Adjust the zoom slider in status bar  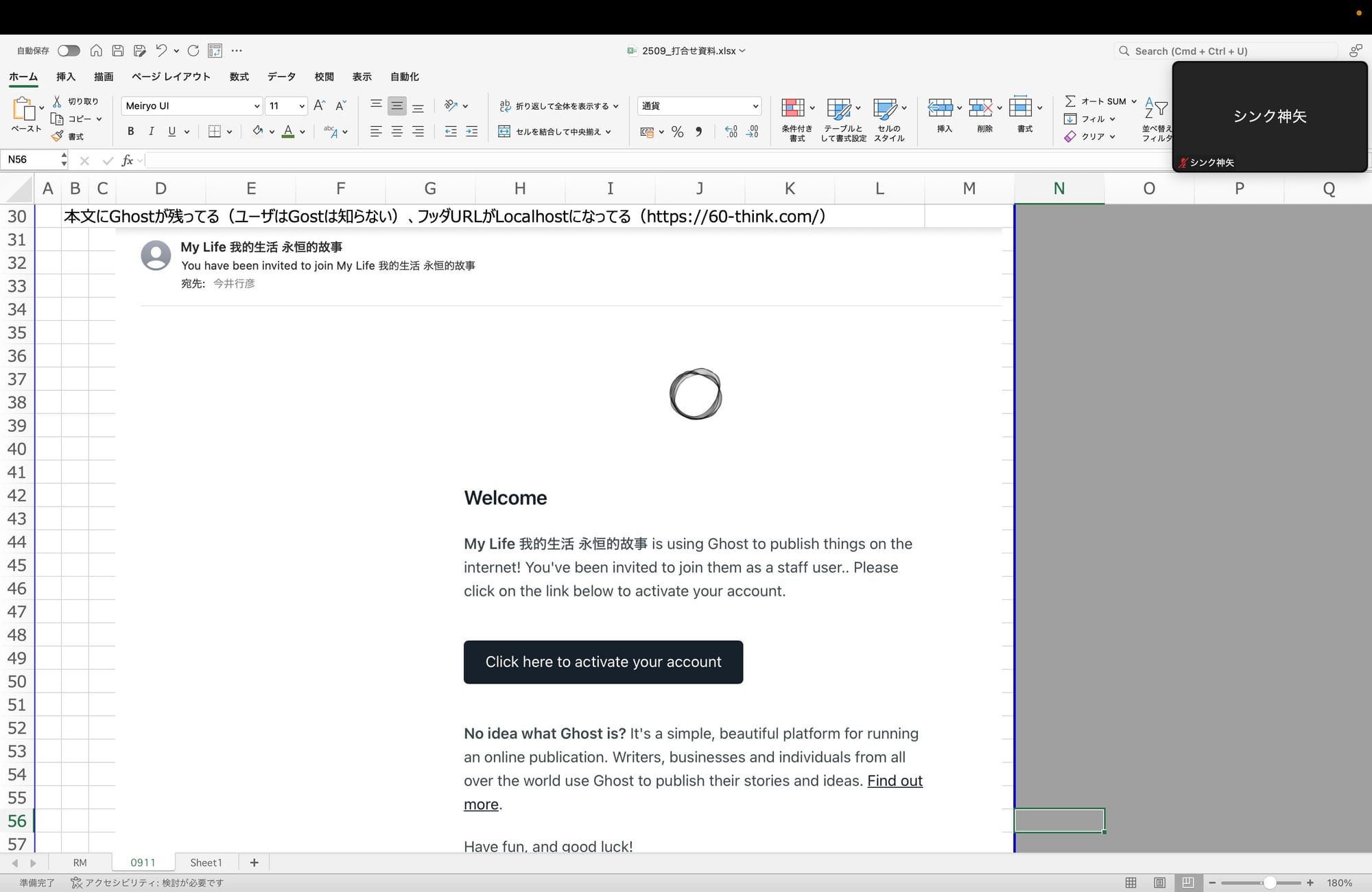pos(1270,882)
